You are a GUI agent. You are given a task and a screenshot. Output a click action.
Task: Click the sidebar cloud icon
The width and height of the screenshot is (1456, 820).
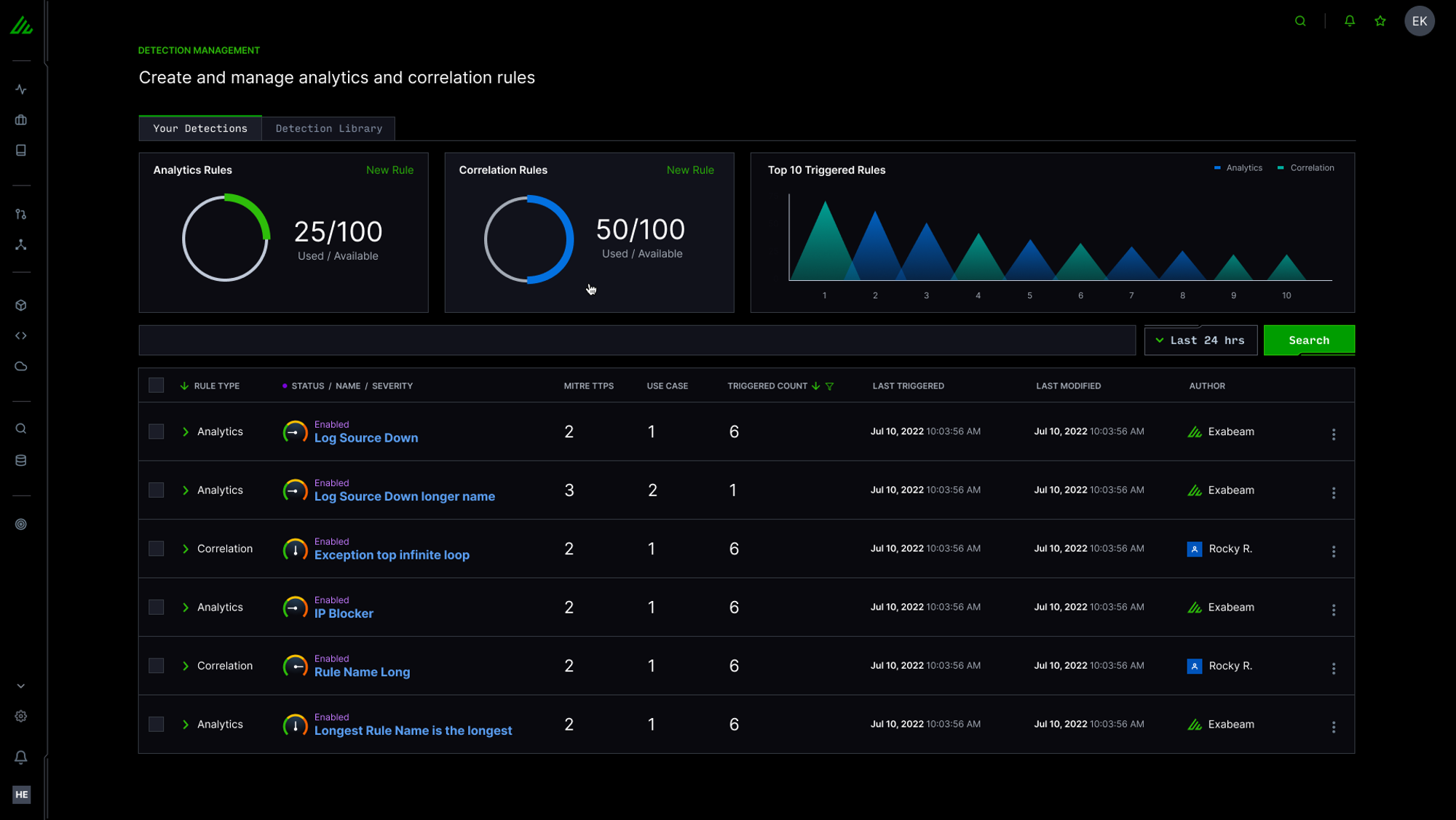[21, 366]
